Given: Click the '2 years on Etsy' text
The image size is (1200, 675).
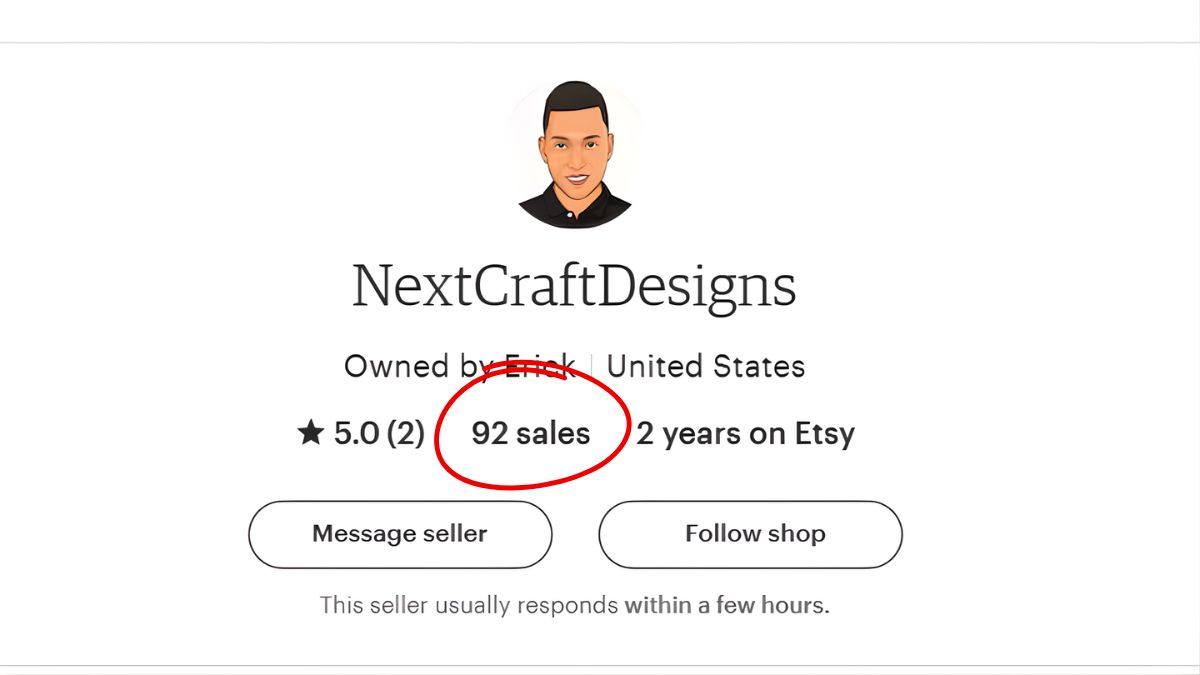Looking at the screenshot, I should [745, 434].
